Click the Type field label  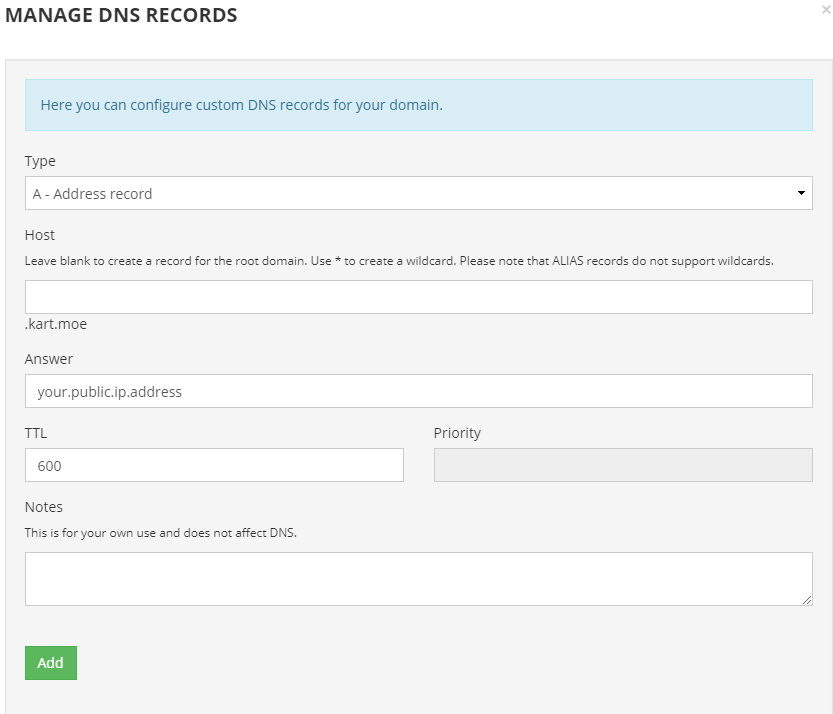[40, 161]
